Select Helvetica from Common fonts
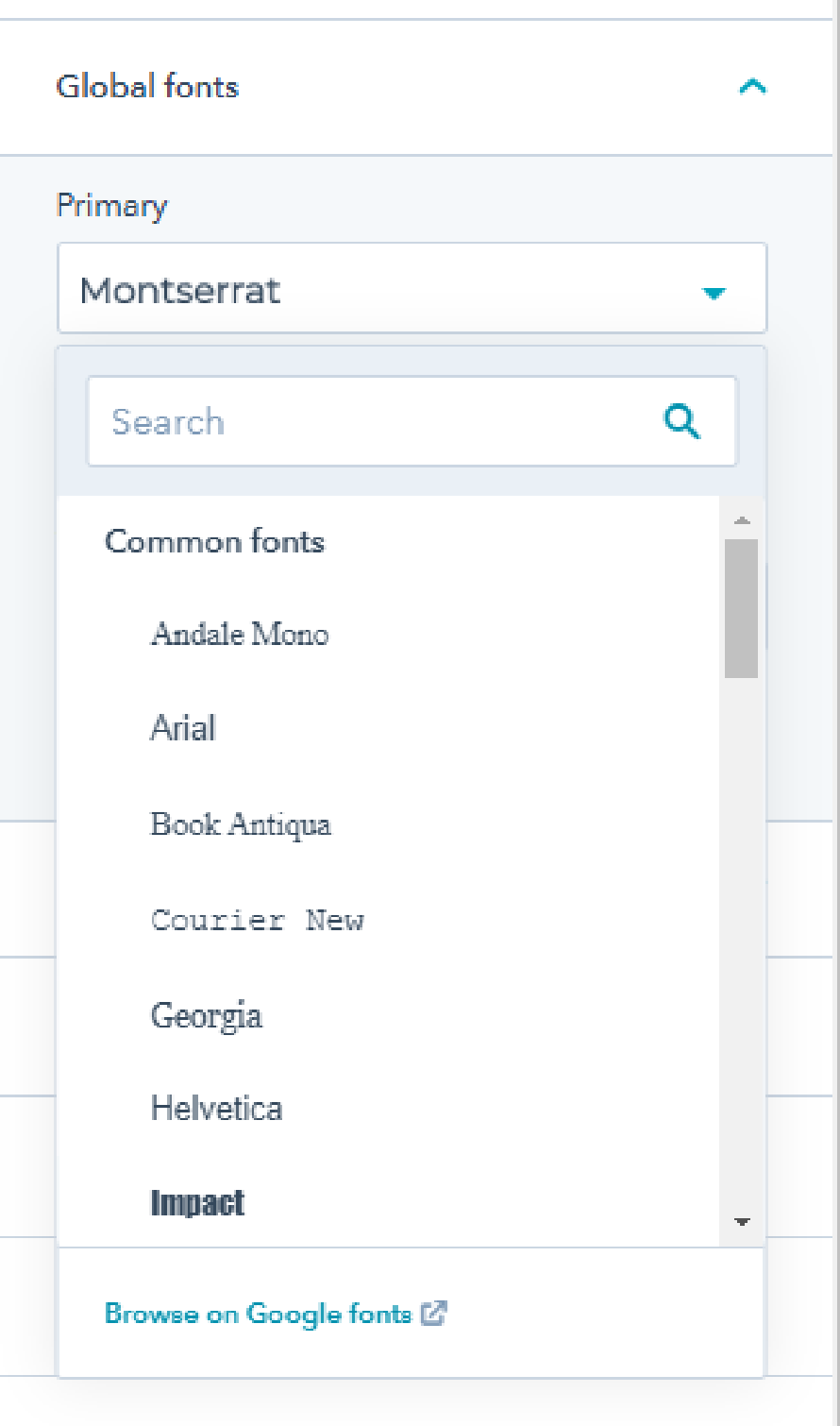Image resolution: width=840 pixels, height=1426 pixels. click(x=216, y=1108)
